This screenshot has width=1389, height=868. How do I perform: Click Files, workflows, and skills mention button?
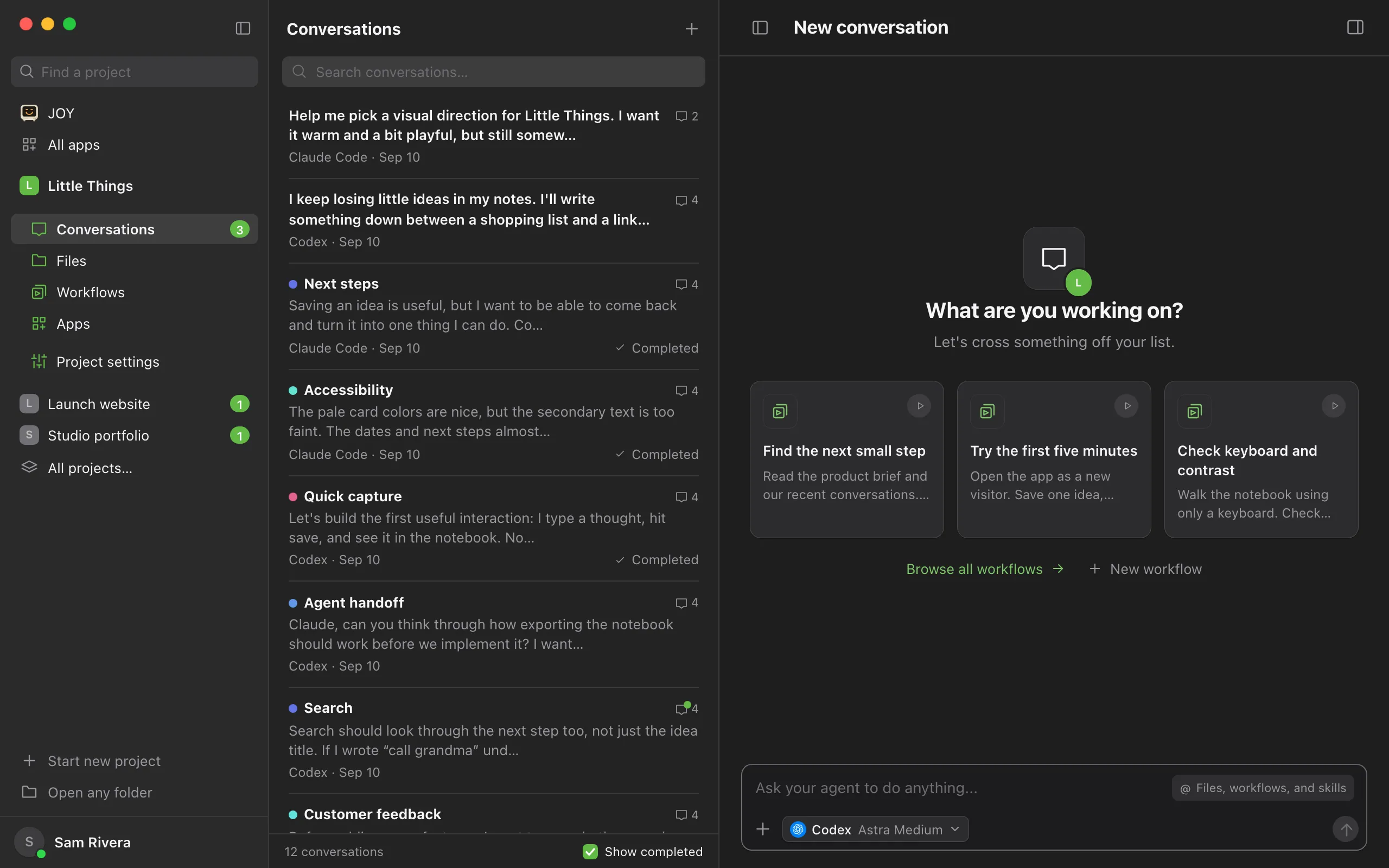point(1263,788)
